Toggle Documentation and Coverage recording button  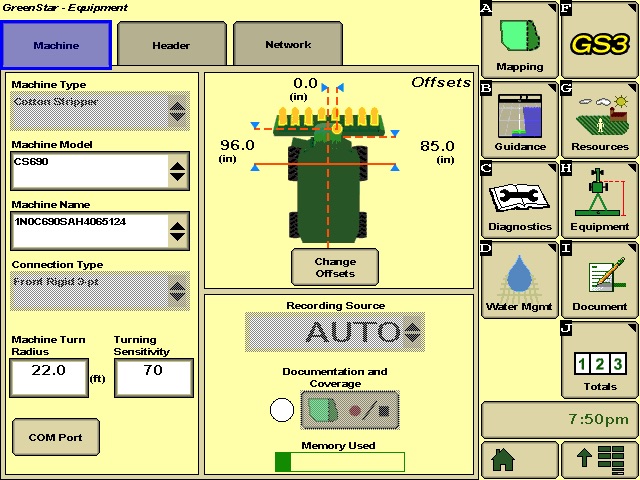(x=350, y=410)
